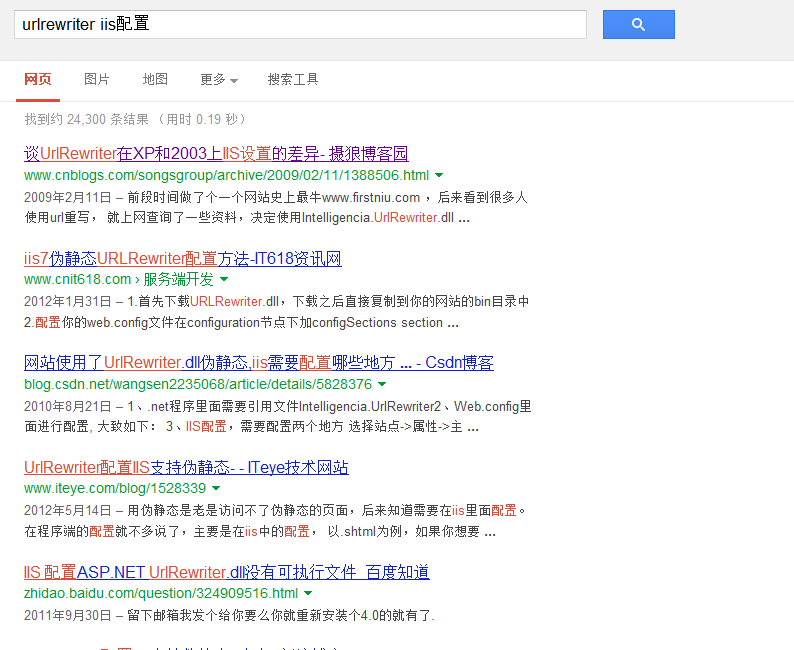
Task: Click the result count text '找到约 24,300 条结果'
Action: pyautogui.click(x=136, y=119)
